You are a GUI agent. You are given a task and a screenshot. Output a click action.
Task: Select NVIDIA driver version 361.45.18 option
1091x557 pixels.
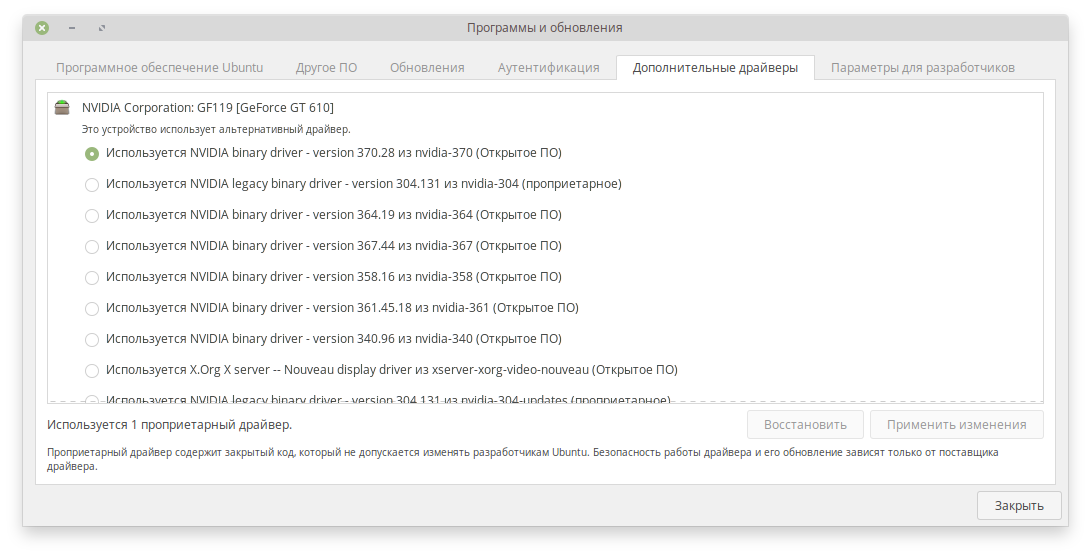click(92, 309)
